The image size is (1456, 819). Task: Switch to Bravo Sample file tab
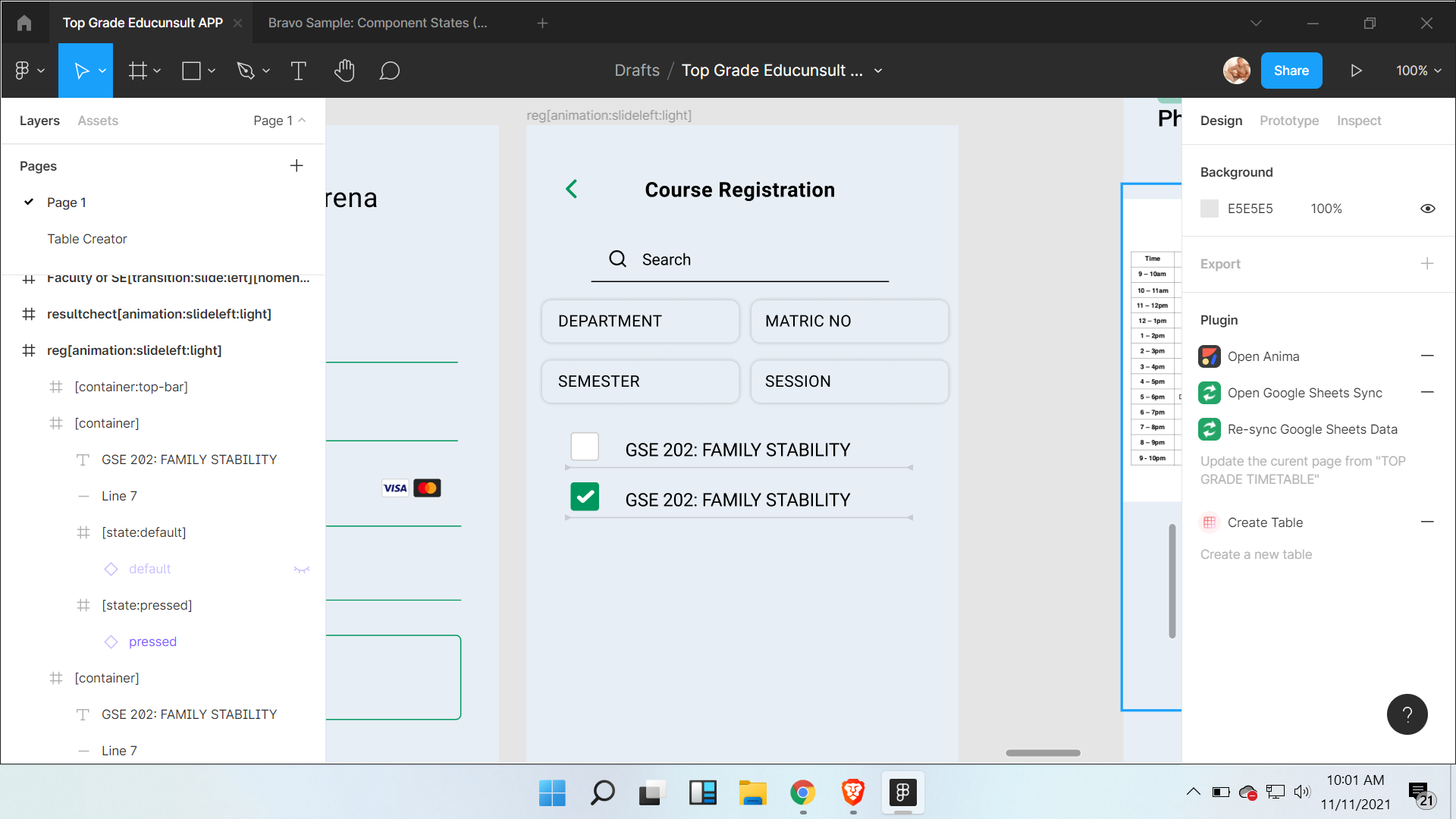pos(378,23)
